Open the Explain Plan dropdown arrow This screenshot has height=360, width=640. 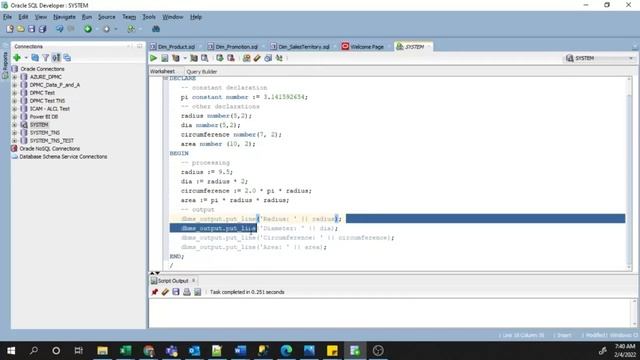click(185, 58)
